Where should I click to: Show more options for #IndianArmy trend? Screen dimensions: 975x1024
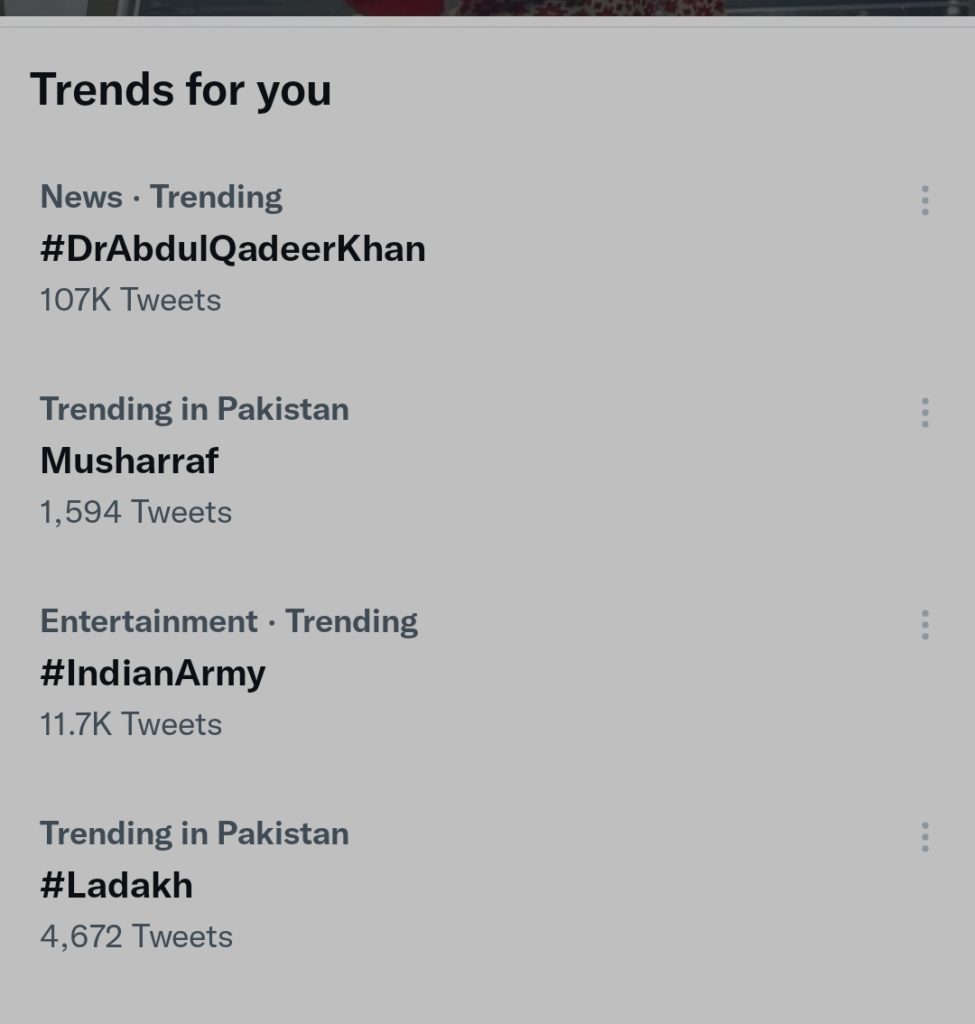click(925, 624)
